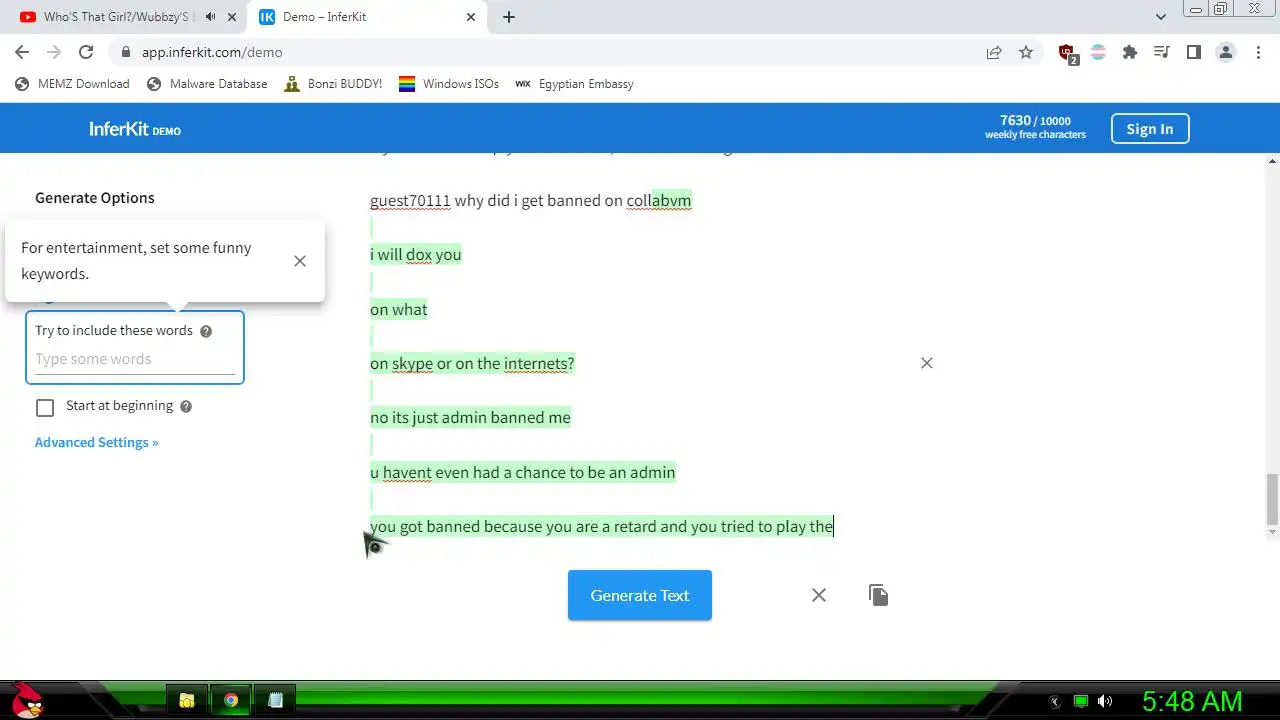Focus the 'Type some words' input field

(x=135, y=359)
